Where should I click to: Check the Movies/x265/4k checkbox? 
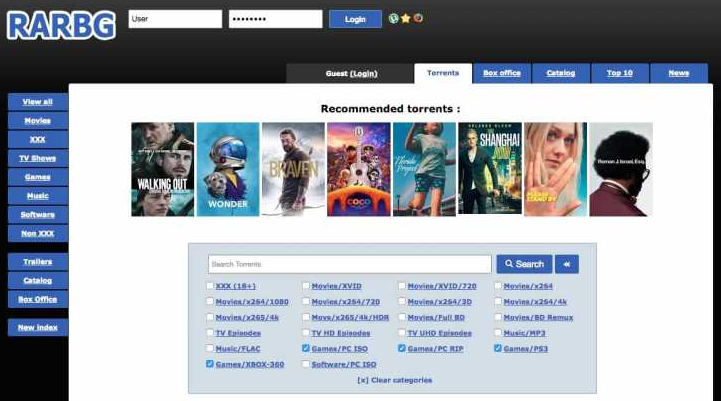pos(210,317)
